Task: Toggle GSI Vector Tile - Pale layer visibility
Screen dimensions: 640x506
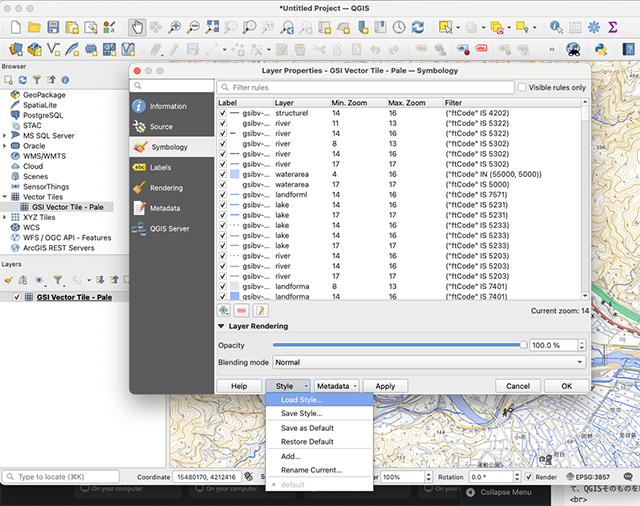Action: pyautogui.click(x=17, y=297)
